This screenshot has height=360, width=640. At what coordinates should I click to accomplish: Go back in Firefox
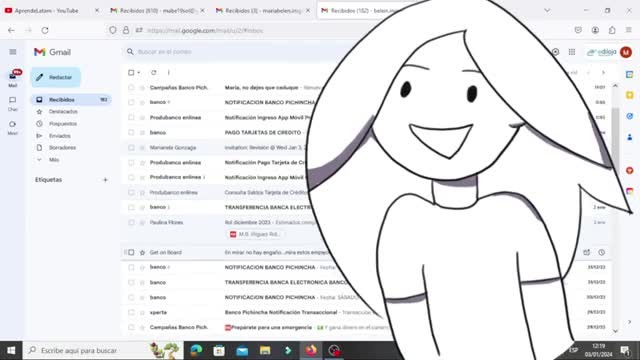[x=11, y=30]
